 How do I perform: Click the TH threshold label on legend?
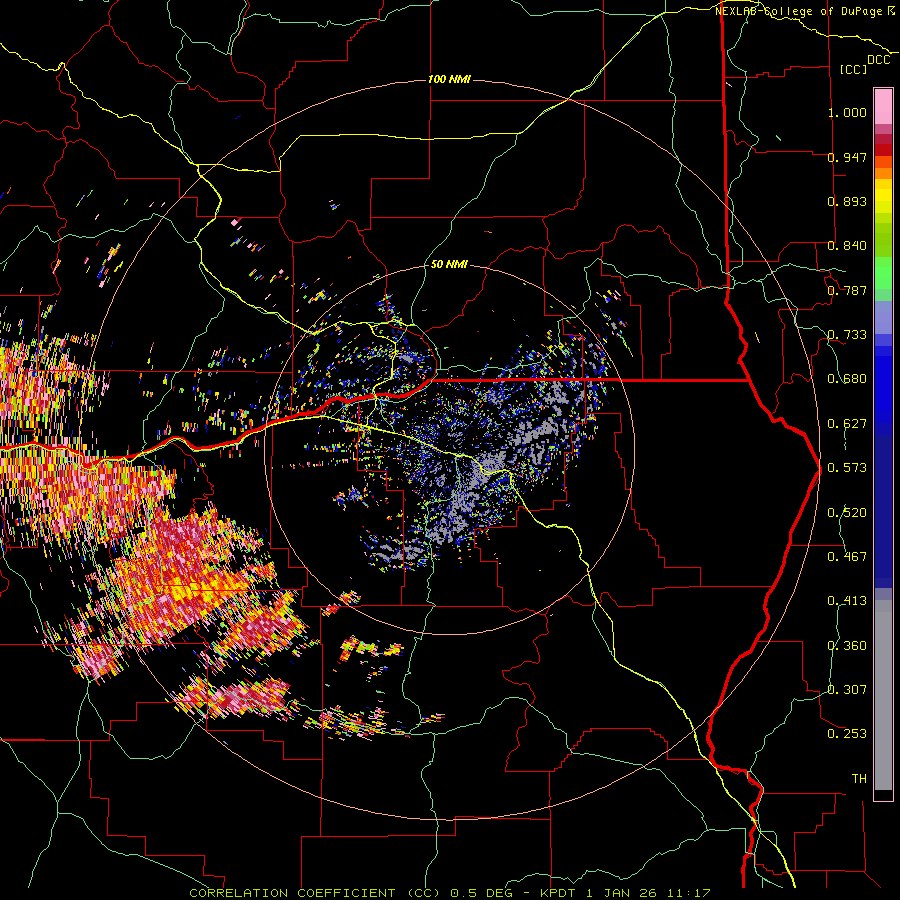pos(859,779)
